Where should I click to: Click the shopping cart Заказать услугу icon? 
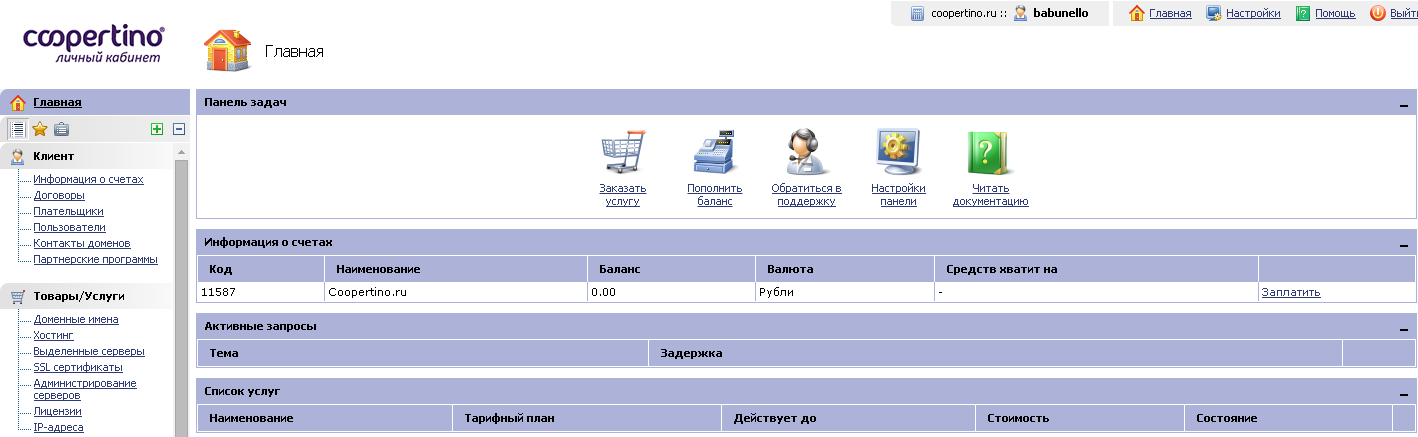(x=622, y=153)
